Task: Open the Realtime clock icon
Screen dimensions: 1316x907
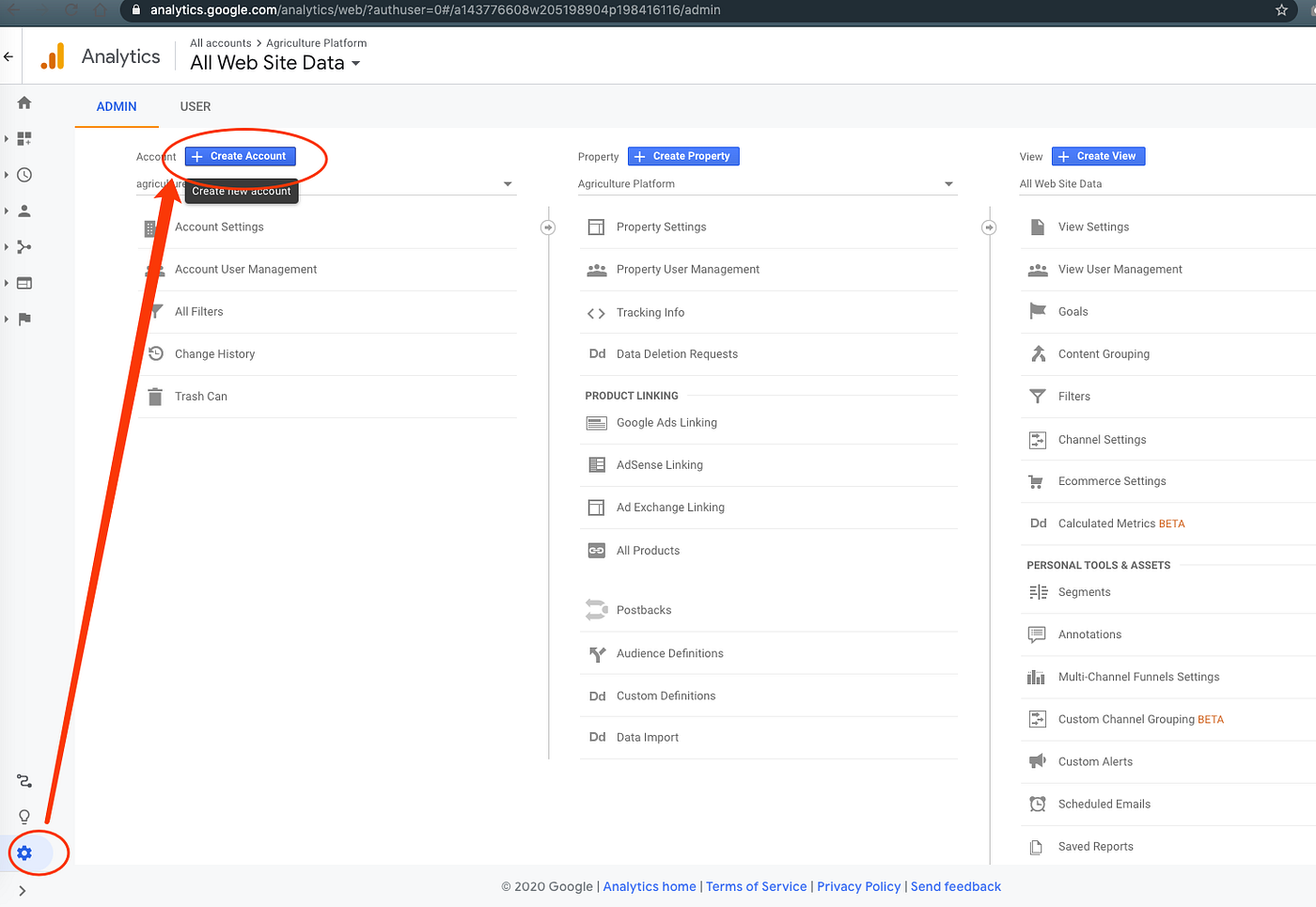Action: (x=24, y=175)
